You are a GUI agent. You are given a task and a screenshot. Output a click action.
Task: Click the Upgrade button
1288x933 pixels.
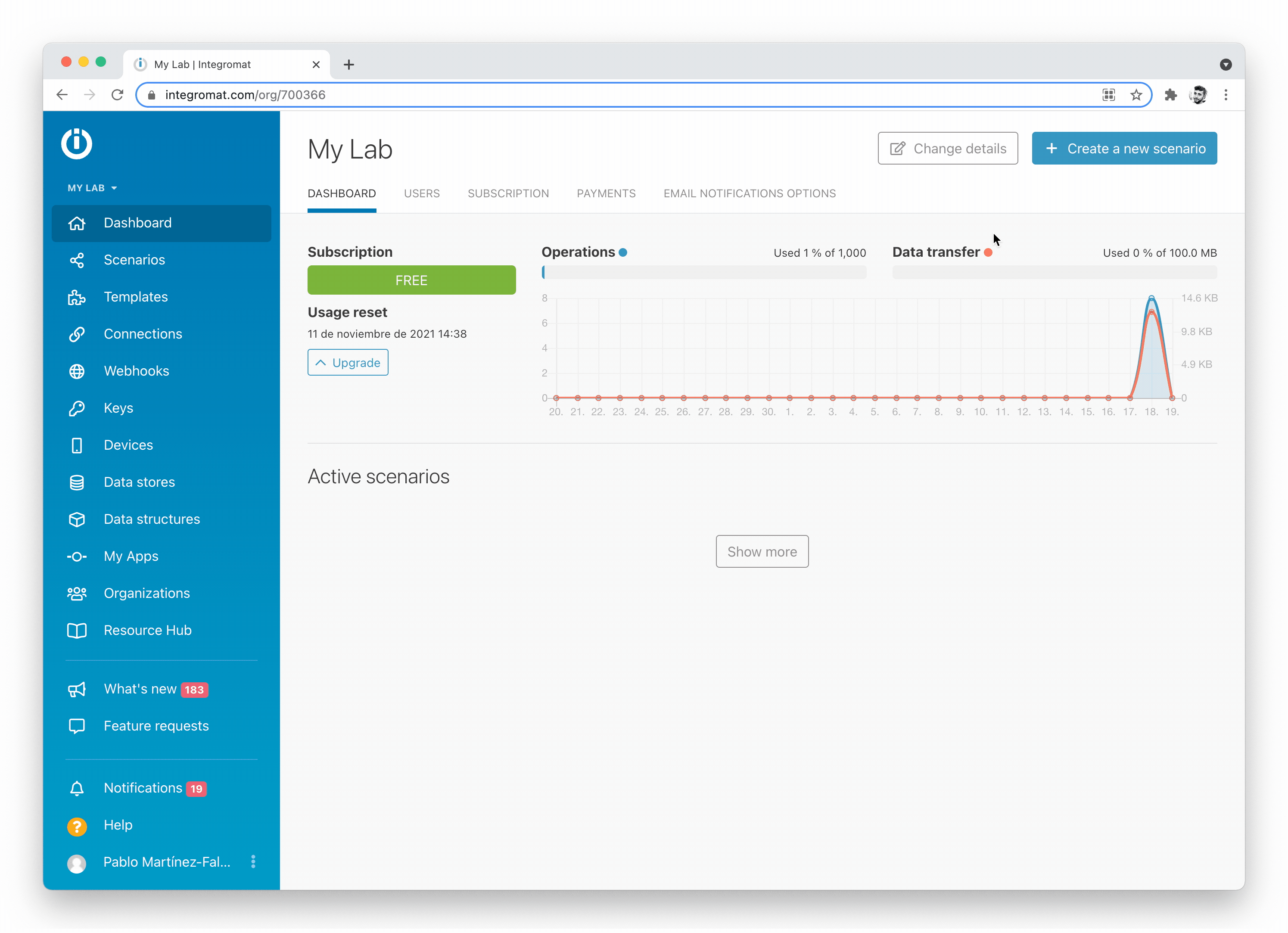348,363
